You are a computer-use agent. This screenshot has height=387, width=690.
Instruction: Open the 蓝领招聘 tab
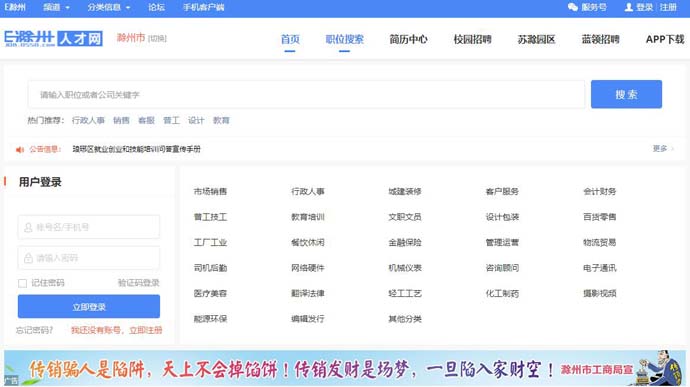(x=601, y=39)
